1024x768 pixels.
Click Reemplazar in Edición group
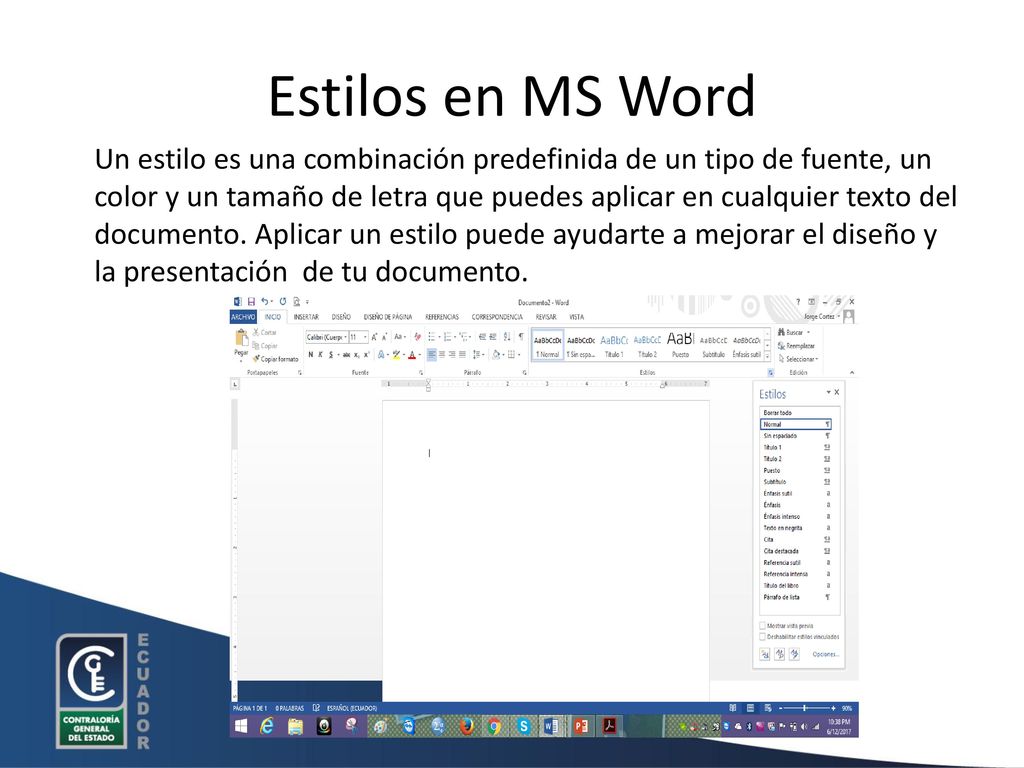(x=796, y=345)
